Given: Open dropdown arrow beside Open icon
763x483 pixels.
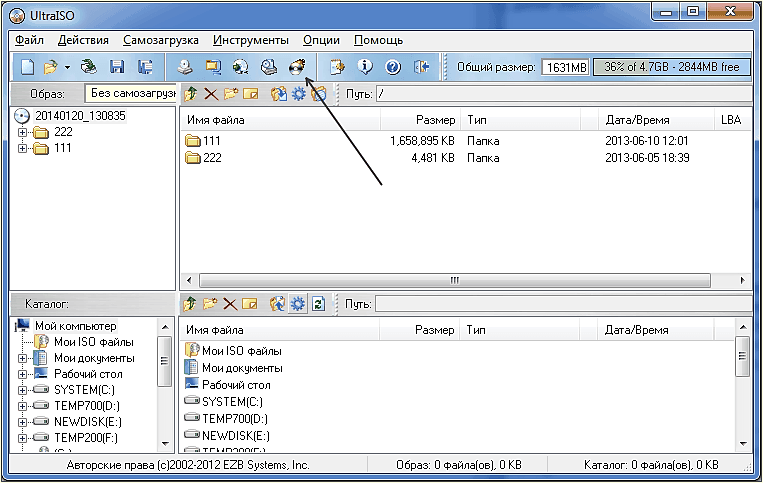Looking at the screenshot, I should tap(67, 67).
